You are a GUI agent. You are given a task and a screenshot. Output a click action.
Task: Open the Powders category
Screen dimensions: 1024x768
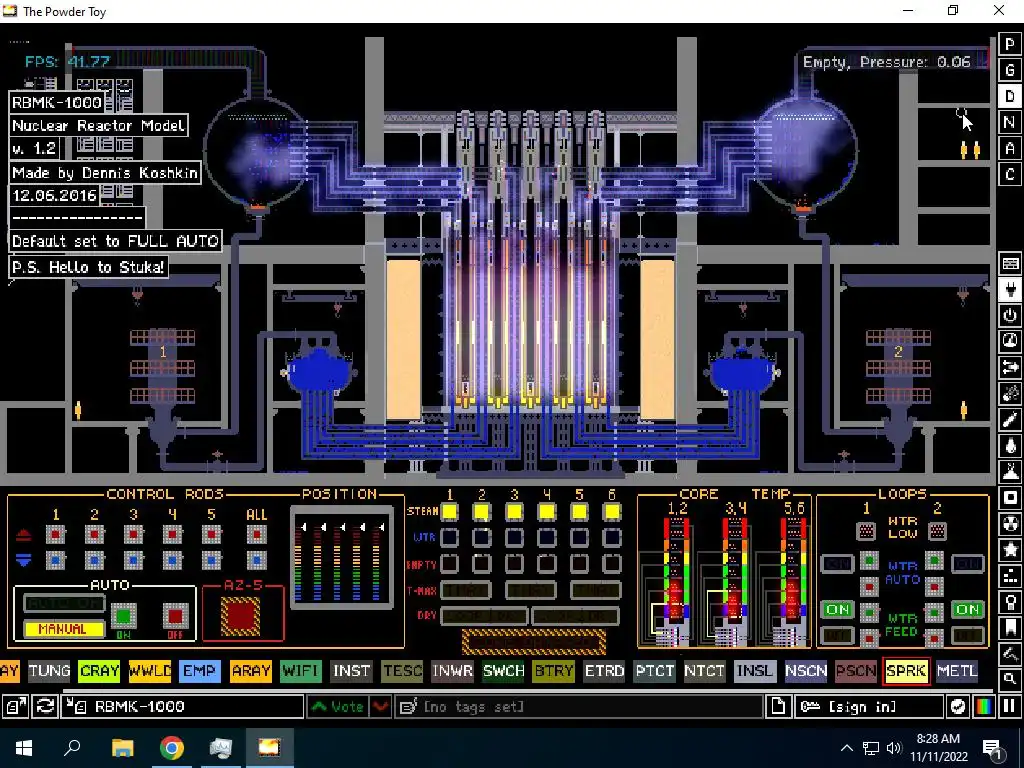(1010, 472)
